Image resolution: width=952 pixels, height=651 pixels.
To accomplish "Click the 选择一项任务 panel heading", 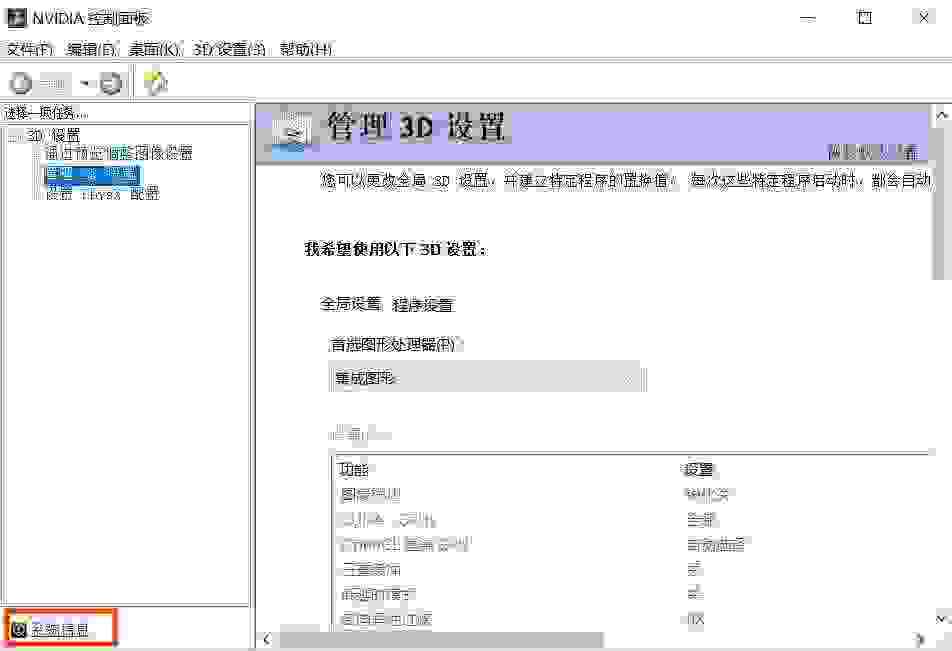I will point(46,113).
